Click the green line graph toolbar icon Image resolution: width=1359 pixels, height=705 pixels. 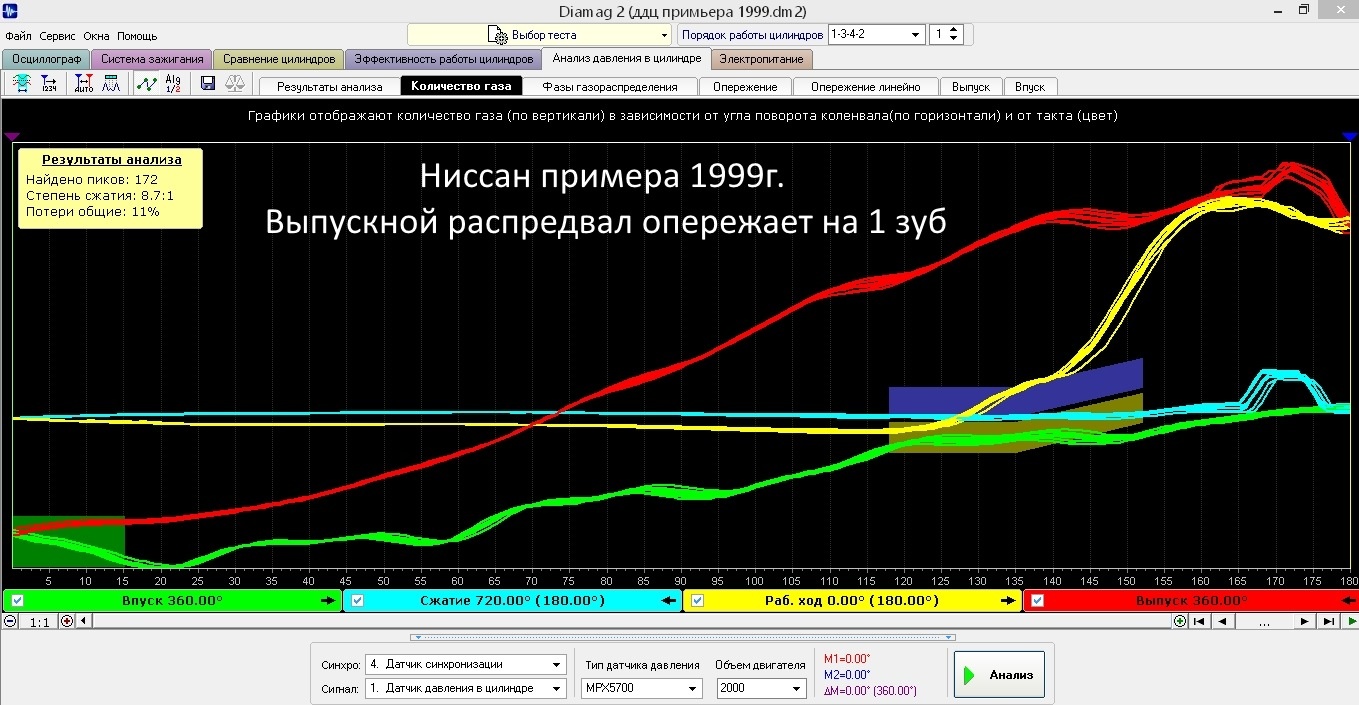point(146,84)
